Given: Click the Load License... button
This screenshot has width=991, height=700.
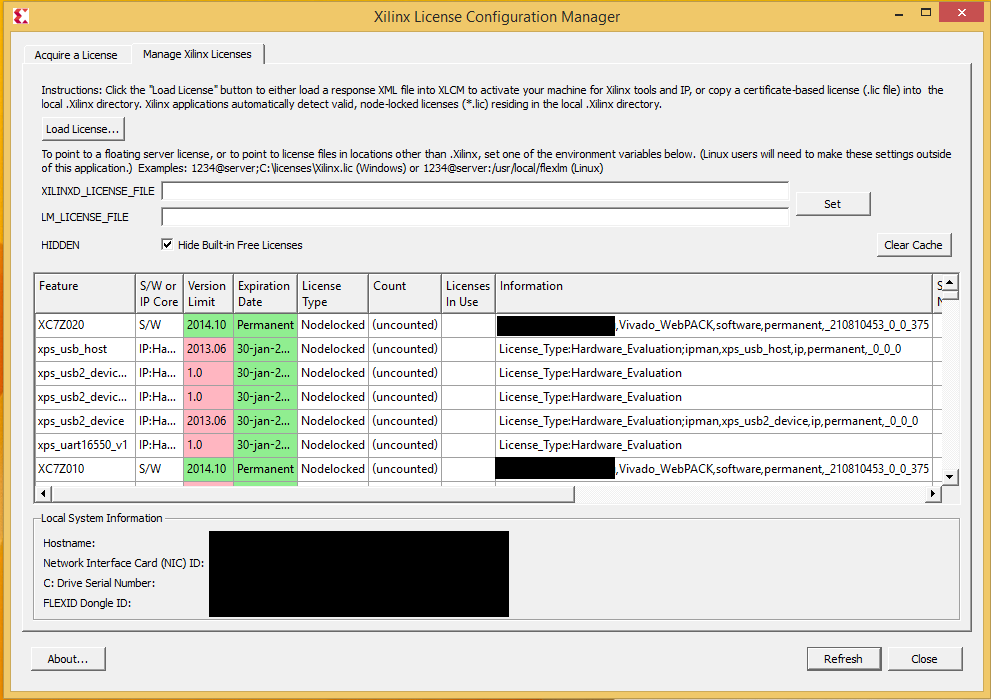Looking at the screenshot, I should [83, 129].
